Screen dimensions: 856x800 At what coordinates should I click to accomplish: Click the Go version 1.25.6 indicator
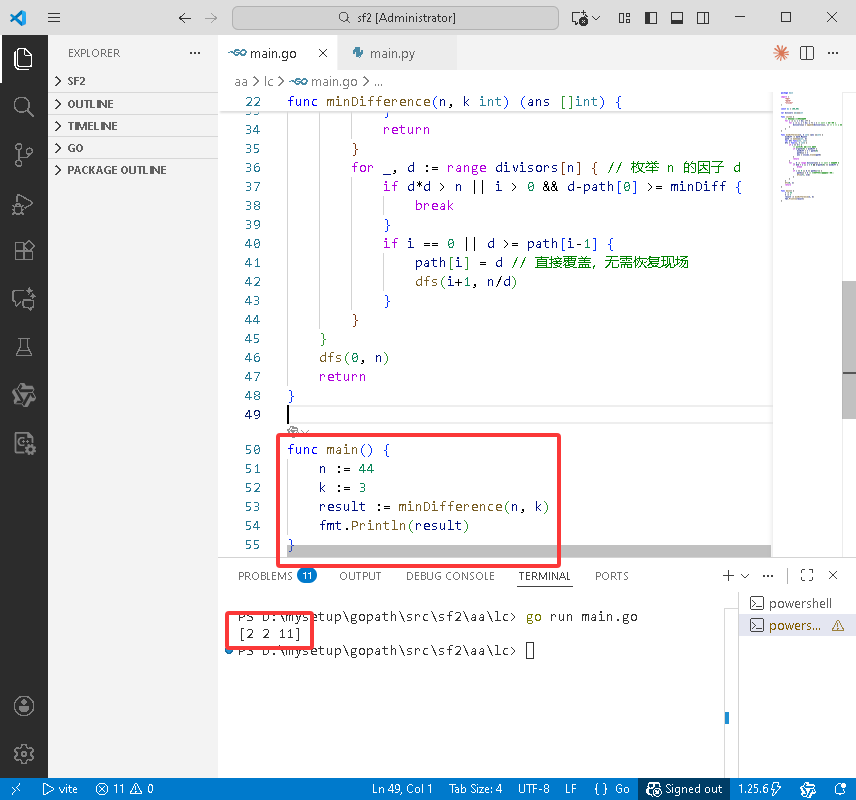coord(759,789)
